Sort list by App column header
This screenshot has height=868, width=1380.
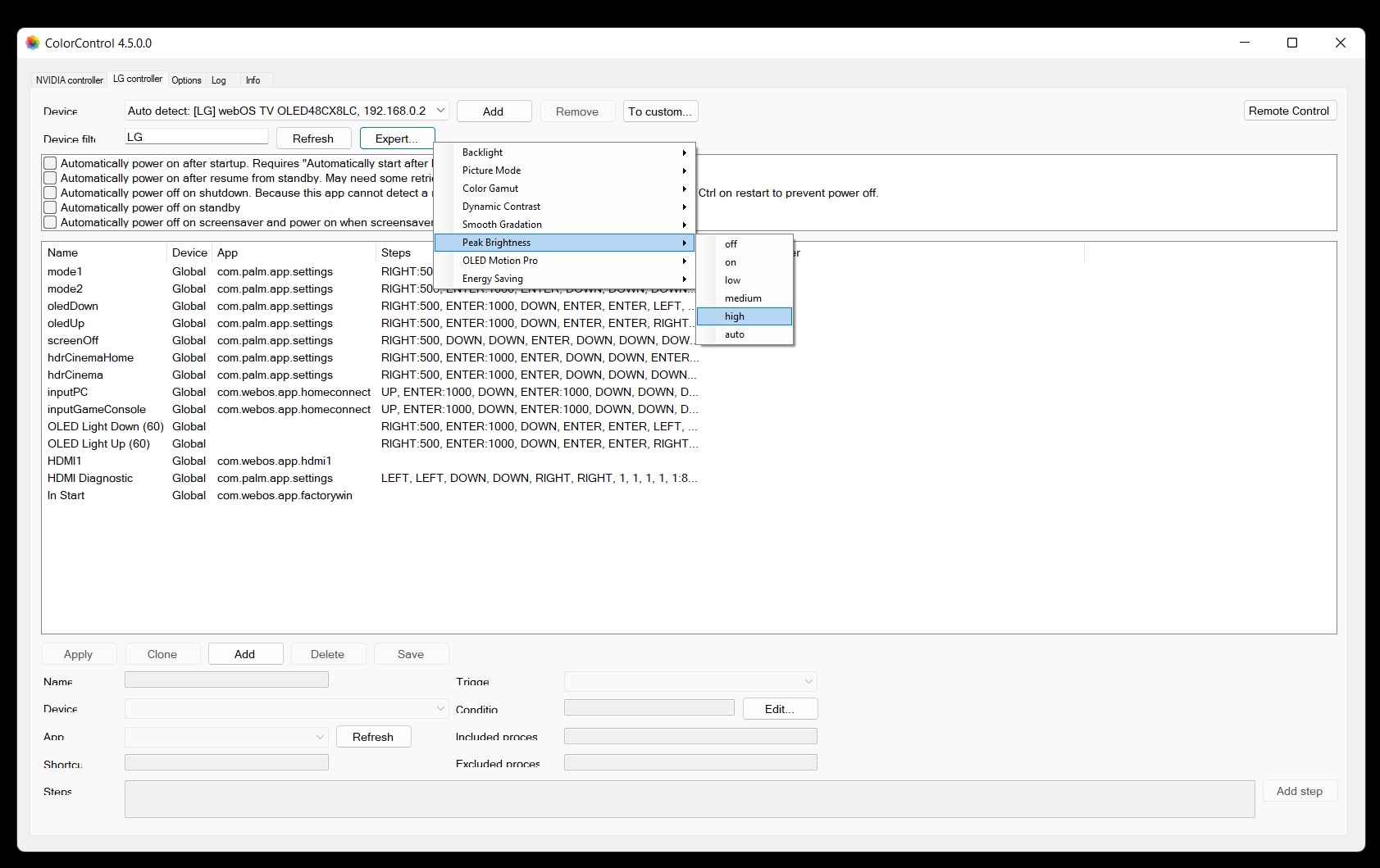tap(294, 252)
